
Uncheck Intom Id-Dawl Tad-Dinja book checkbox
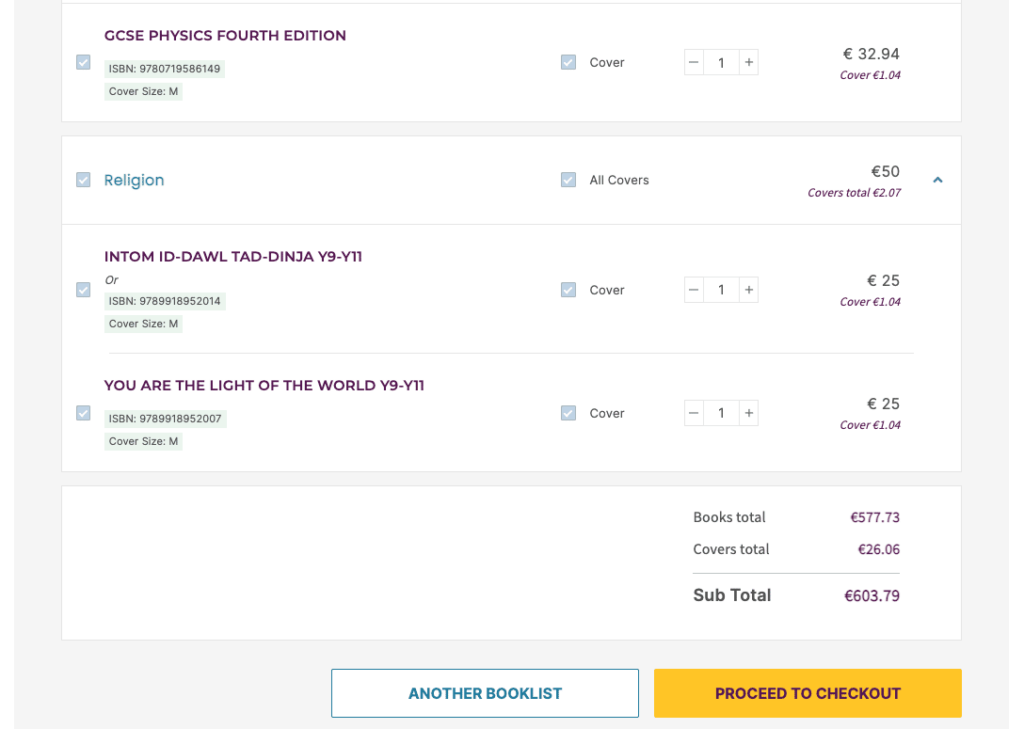coord(83,290)
